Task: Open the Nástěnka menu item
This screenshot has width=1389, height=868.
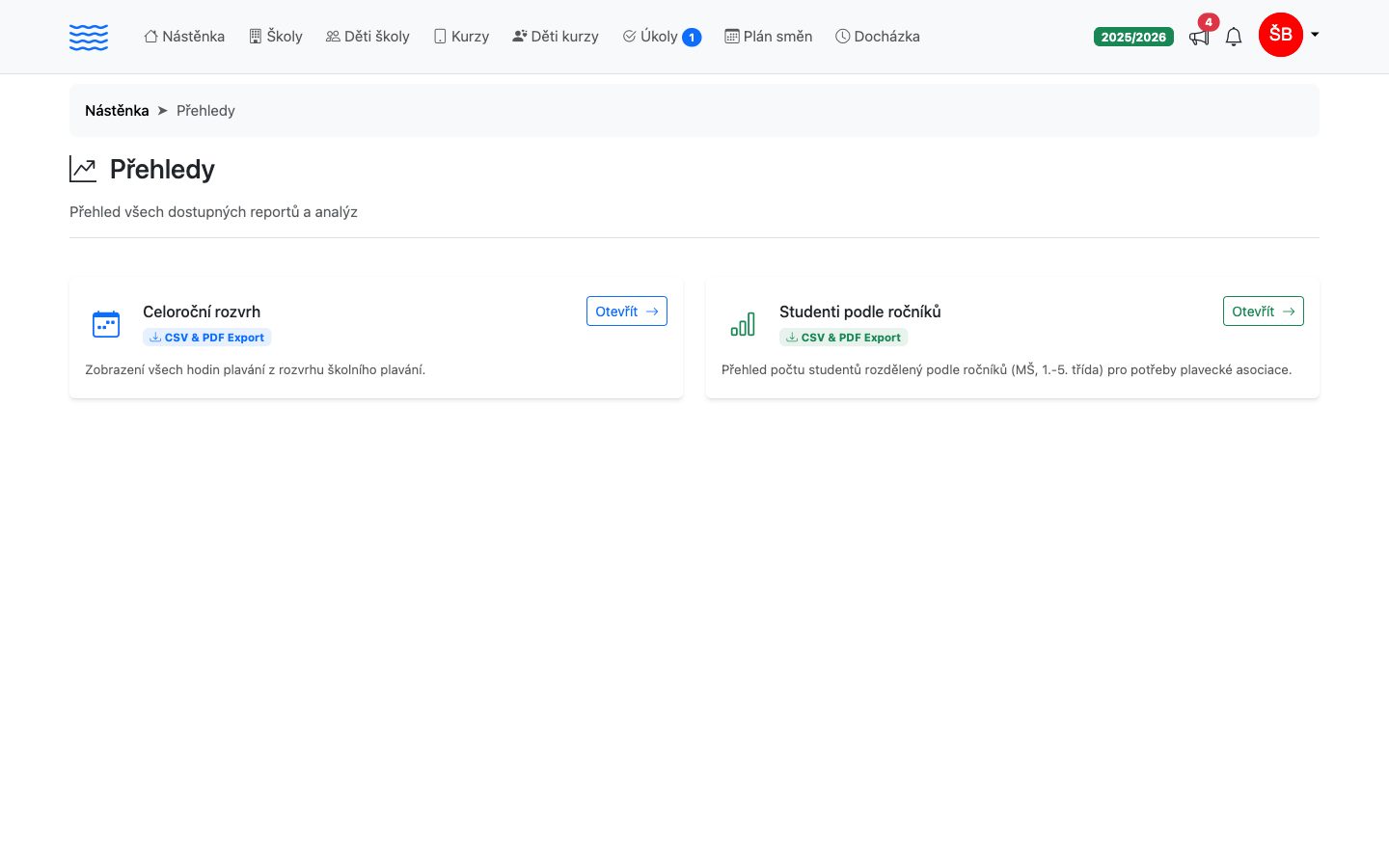Action: [x=184, y=37]
